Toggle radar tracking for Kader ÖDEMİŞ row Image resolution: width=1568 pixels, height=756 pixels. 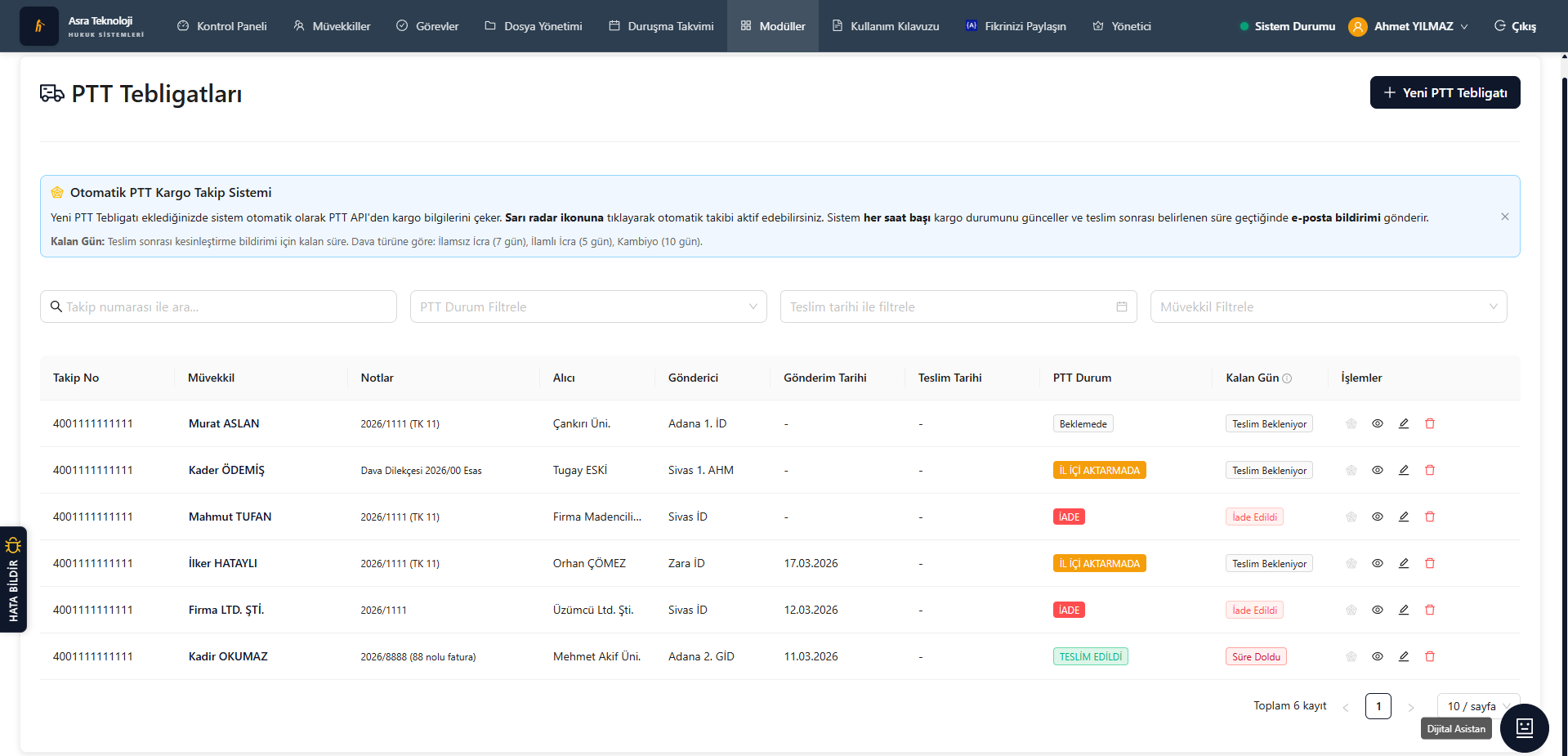[1351, 470]
